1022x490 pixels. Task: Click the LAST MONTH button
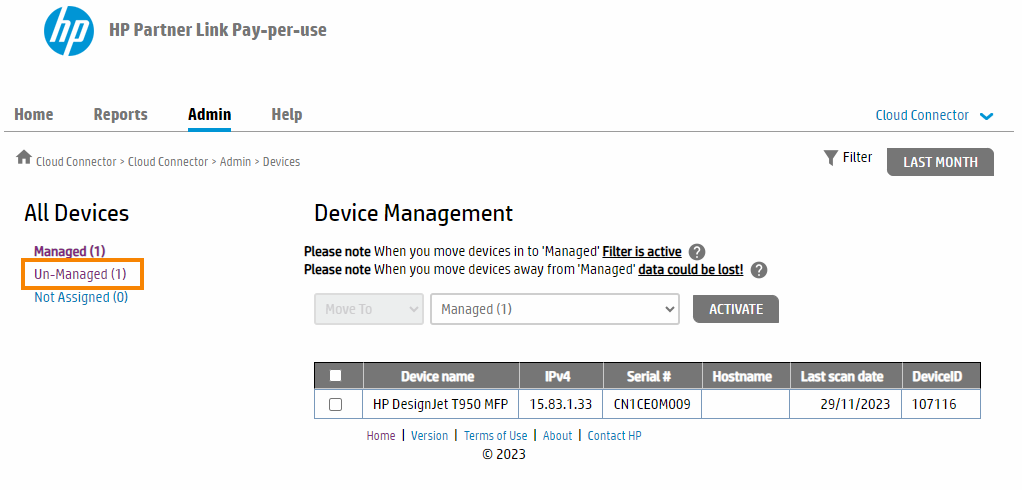click(940, 162)
